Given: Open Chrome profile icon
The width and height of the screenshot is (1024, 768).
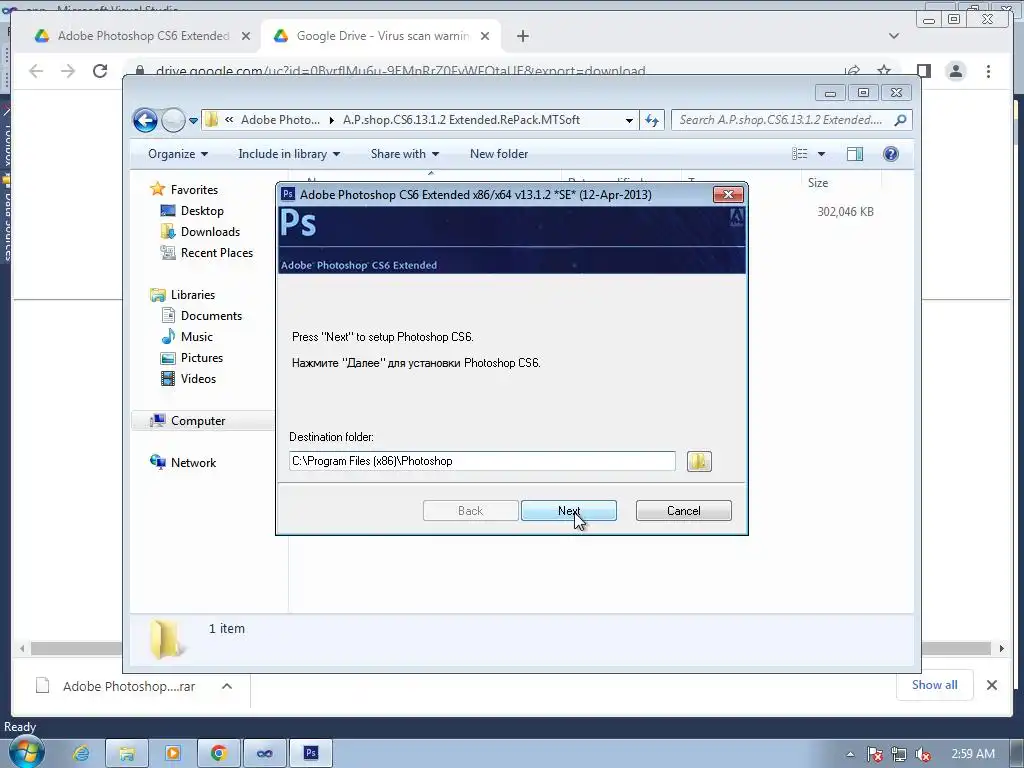Looking at the screenshot, I should click(x=955, y=71).
